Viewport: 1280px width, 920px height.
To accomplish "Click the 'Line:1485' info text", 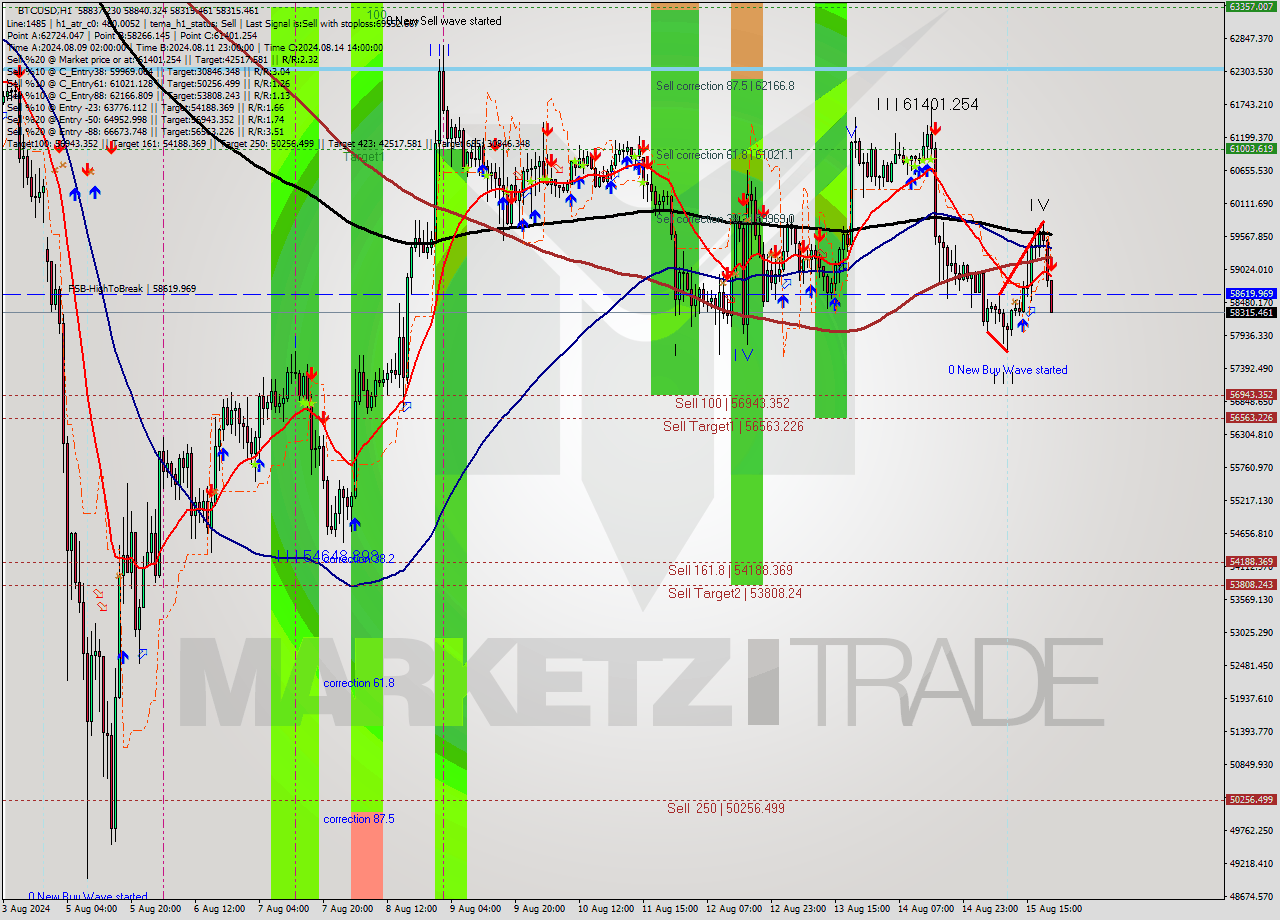I will (25, 23).
